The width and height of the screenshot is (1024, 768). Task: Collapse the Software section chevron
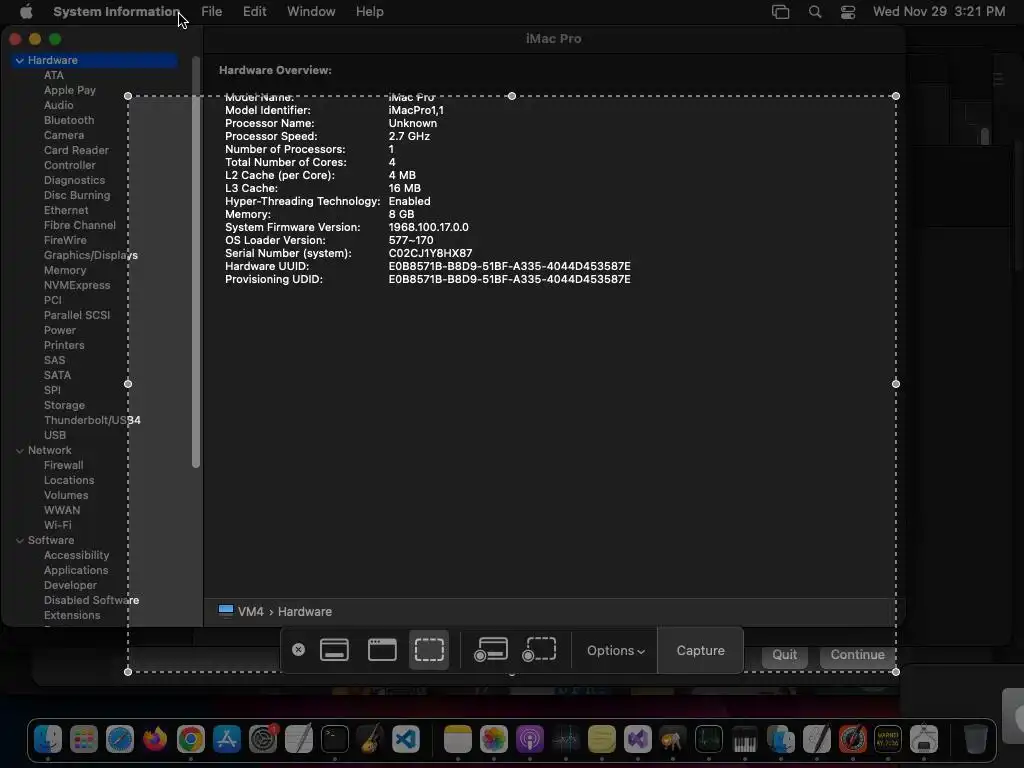click(20, 541)
